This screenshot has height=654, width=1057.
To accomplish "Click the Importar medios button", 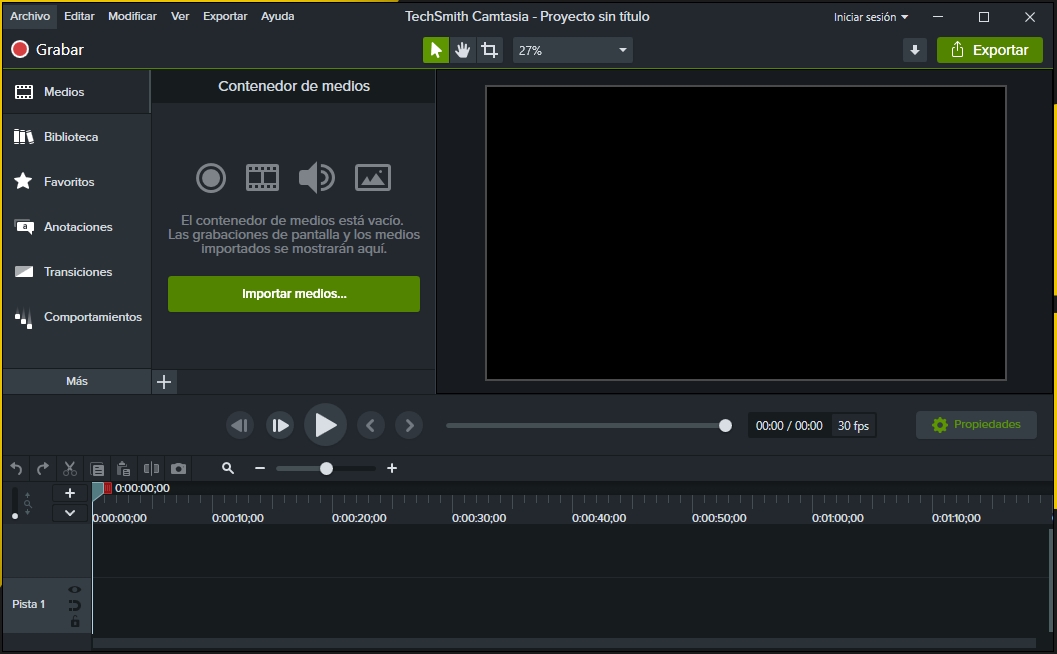I will coord(293,293).
